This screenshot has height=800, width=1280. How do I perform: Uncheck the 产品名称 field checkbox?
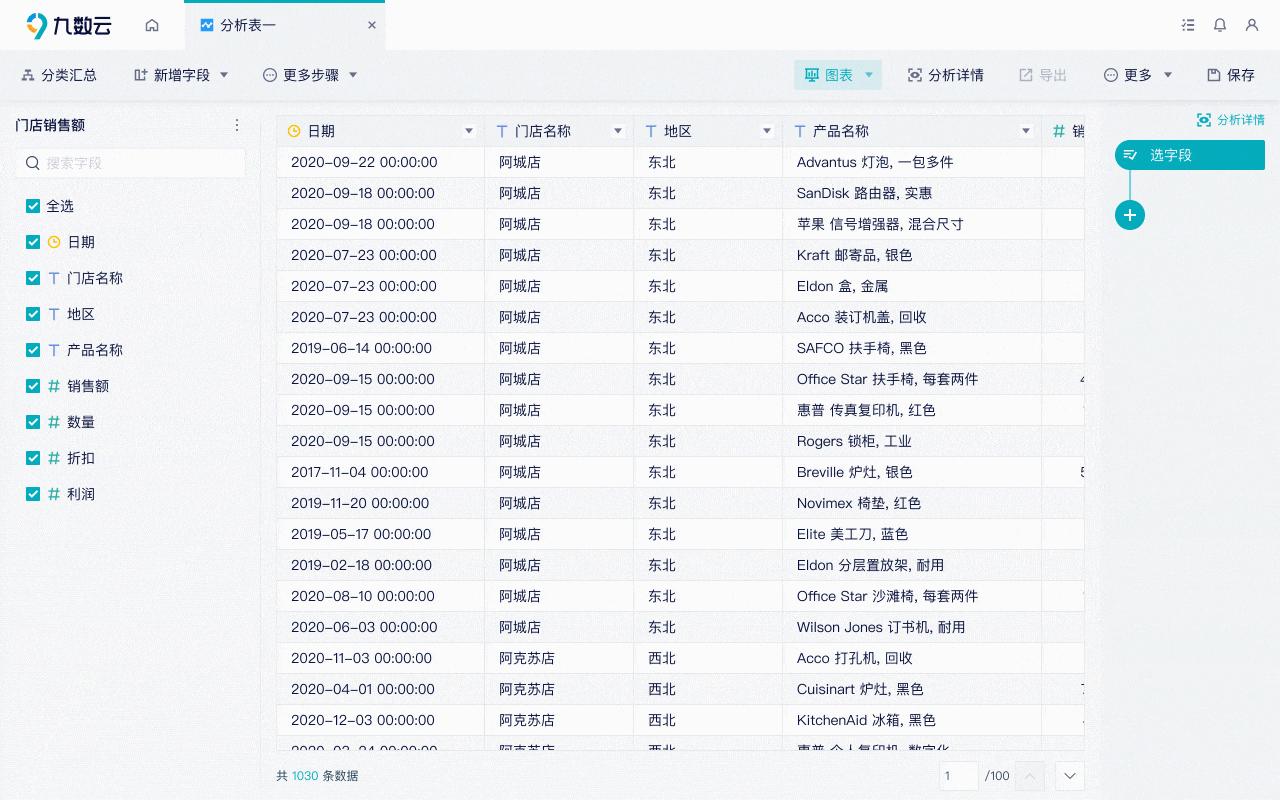(33, 350)
